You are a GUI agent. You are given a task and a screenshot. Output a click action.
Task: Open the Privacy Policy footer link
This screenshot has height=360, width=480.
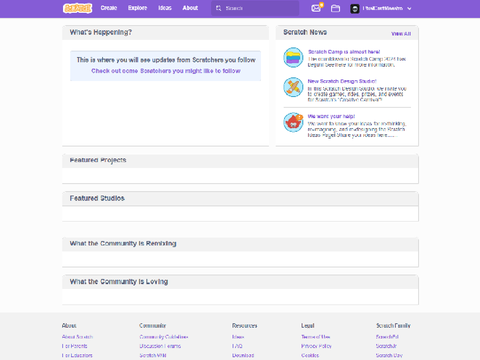tap(316, 346)
